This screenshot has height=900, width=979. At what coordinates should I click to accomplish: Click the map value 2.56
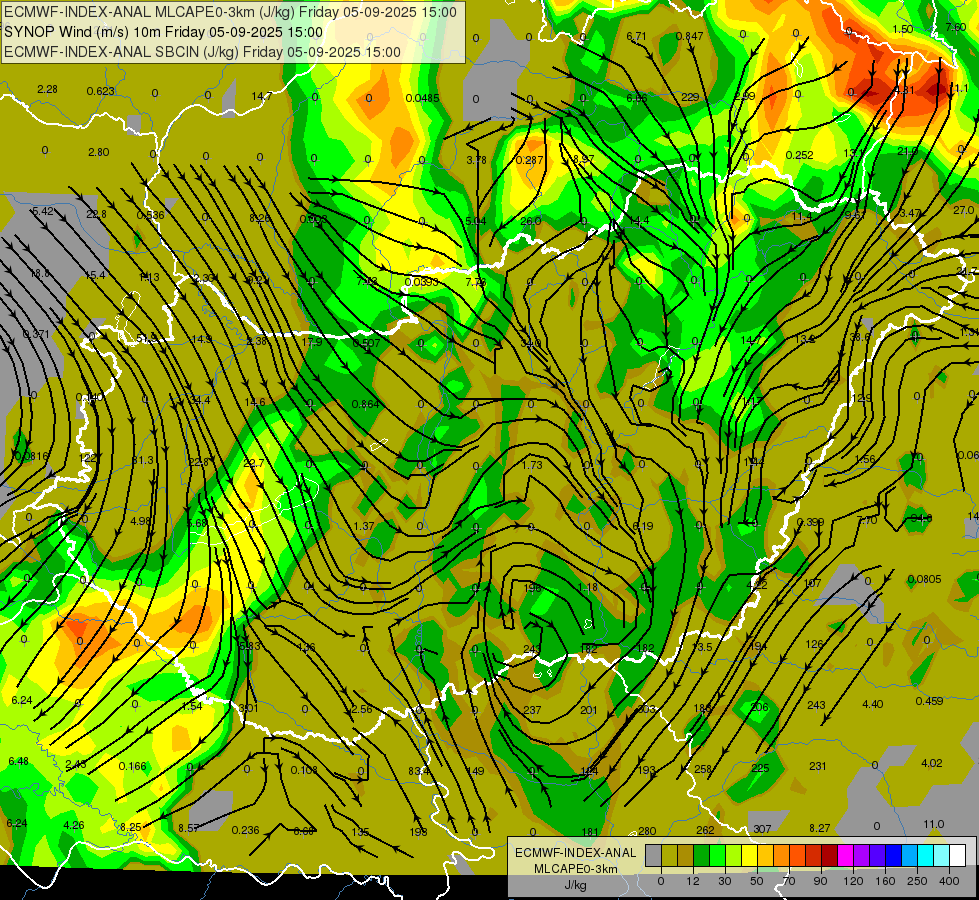pos(362,710)
